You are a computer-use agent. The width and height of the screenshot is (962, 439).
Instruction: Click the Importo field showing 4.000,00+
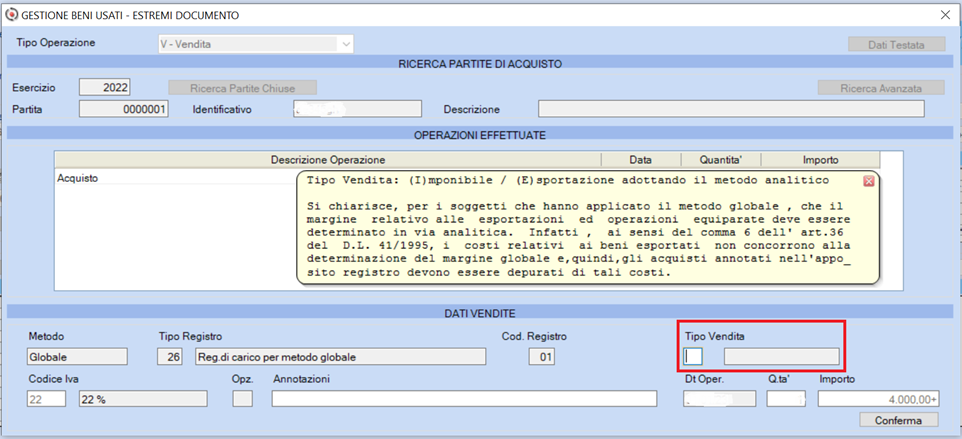(878, 399)
